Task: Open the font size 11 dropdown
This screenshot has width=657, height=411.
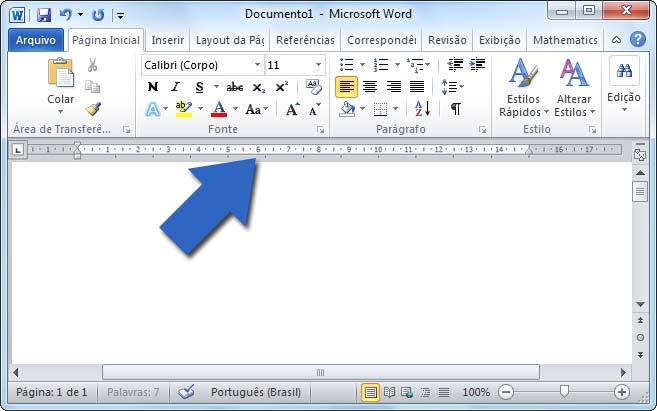Action: point(318,65)
